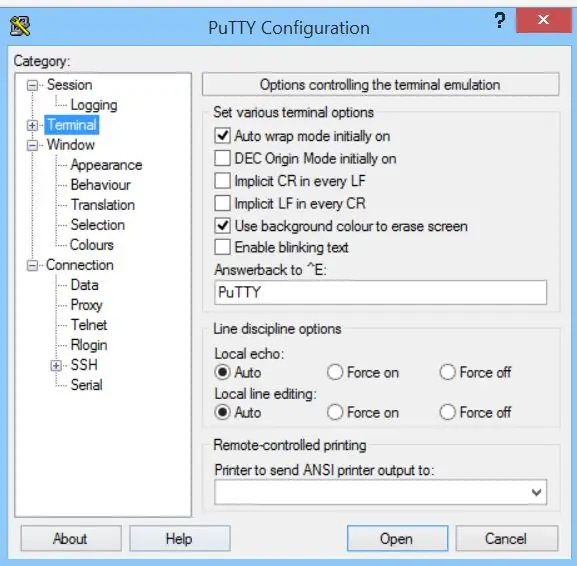Expand the Terminal tree node
Viewport: 577px width, 566px height.
click(x=32, y=125)
